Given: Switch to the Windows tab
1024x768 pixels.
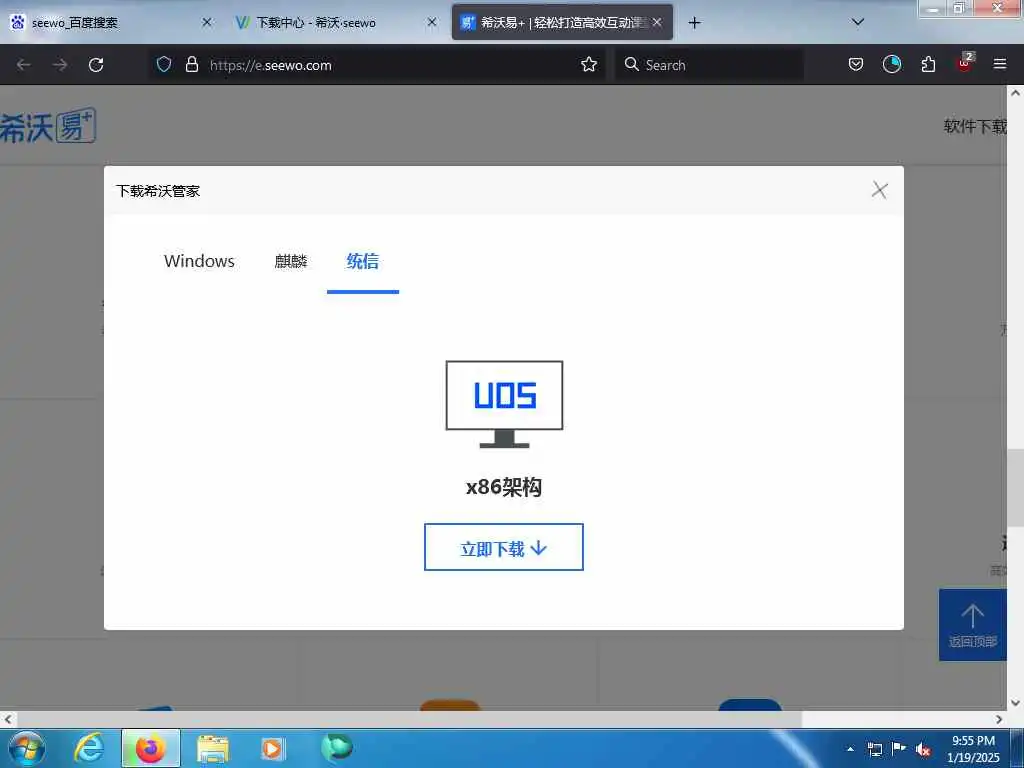Looking at the screenshot, I should [199, 261].
